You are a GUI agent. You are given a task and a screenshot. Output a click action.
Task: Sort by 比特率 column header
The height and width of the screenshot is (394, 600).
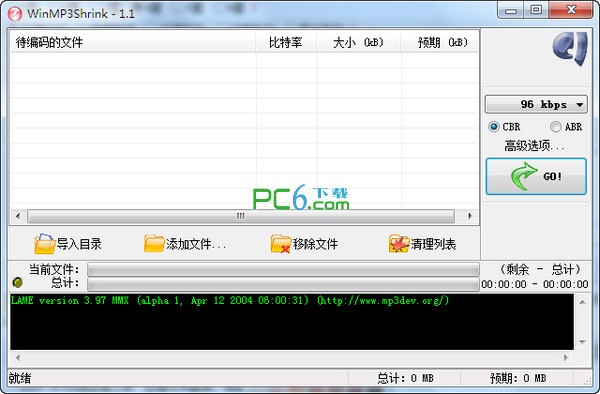pyautogui.click(x=286, y=42)
